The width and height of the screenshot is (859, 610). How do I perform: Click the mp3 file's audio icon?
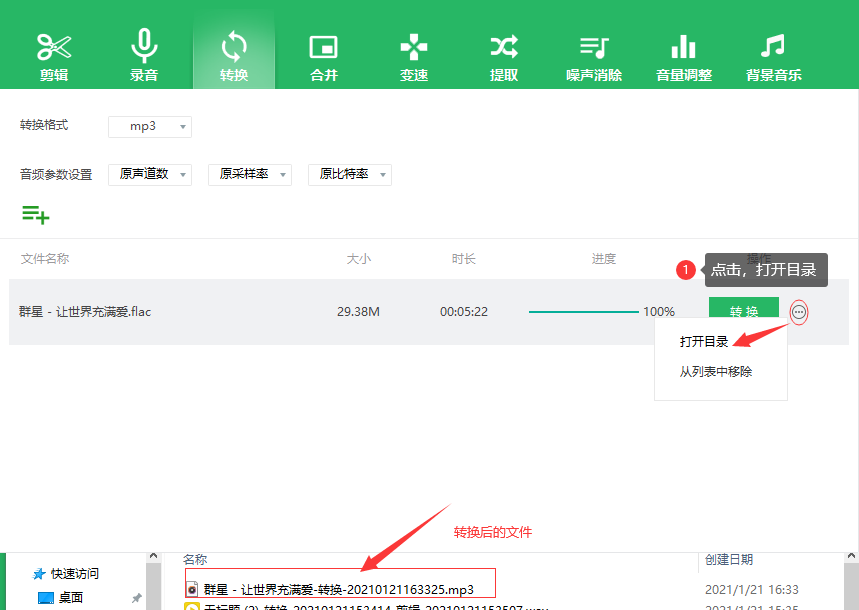coord(192,590)
